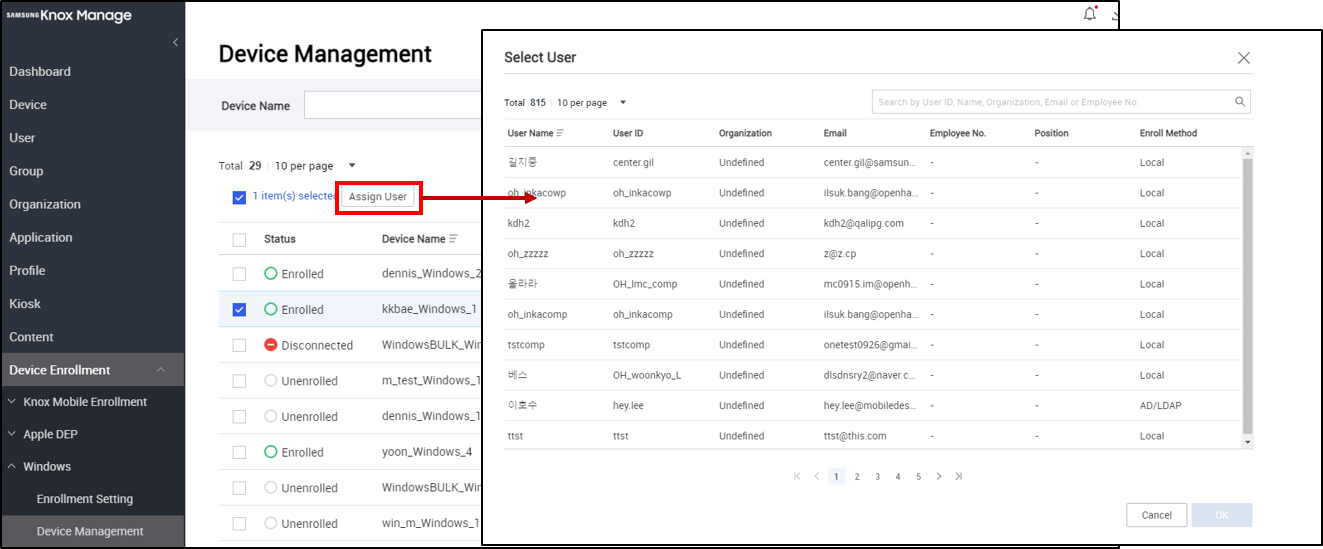Image resolution: width=1323 pixels, height=549 pixels.
Task: Check the win_m_Windows_1 device row
Action: click(239, 524)
